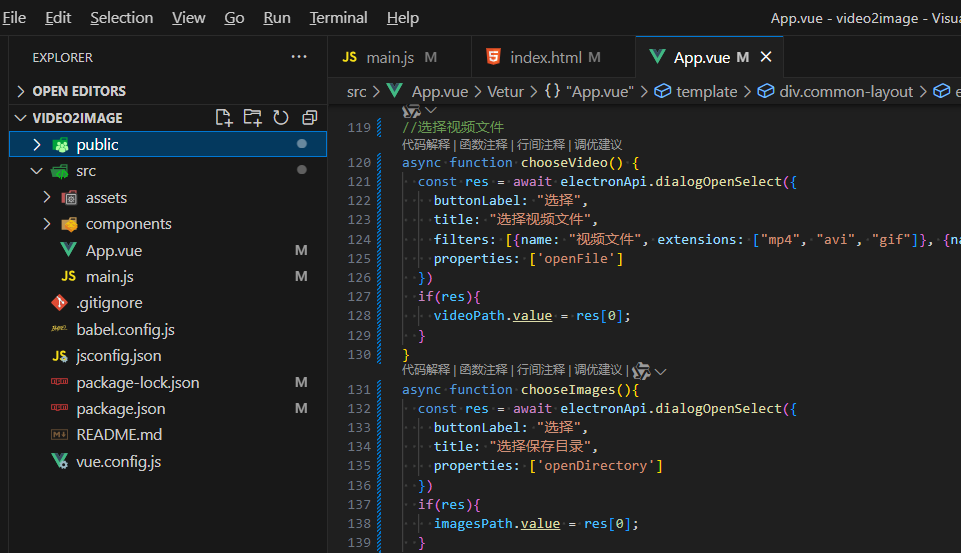Click the git icon next to .gitignore
Image resolution: width=961 pixels, height=553 pixels.
(59, 302)
